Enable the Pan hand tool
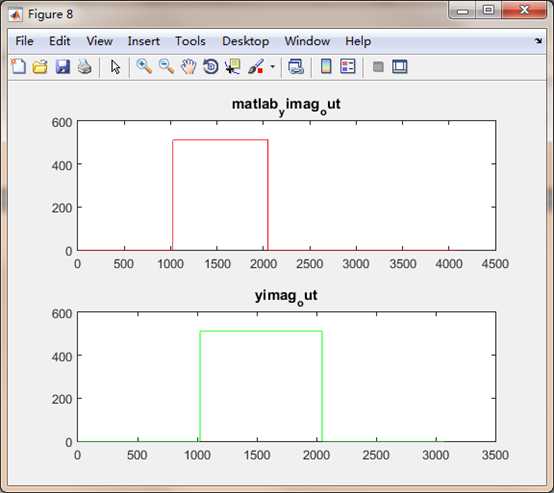 click(x=188, y=66)
